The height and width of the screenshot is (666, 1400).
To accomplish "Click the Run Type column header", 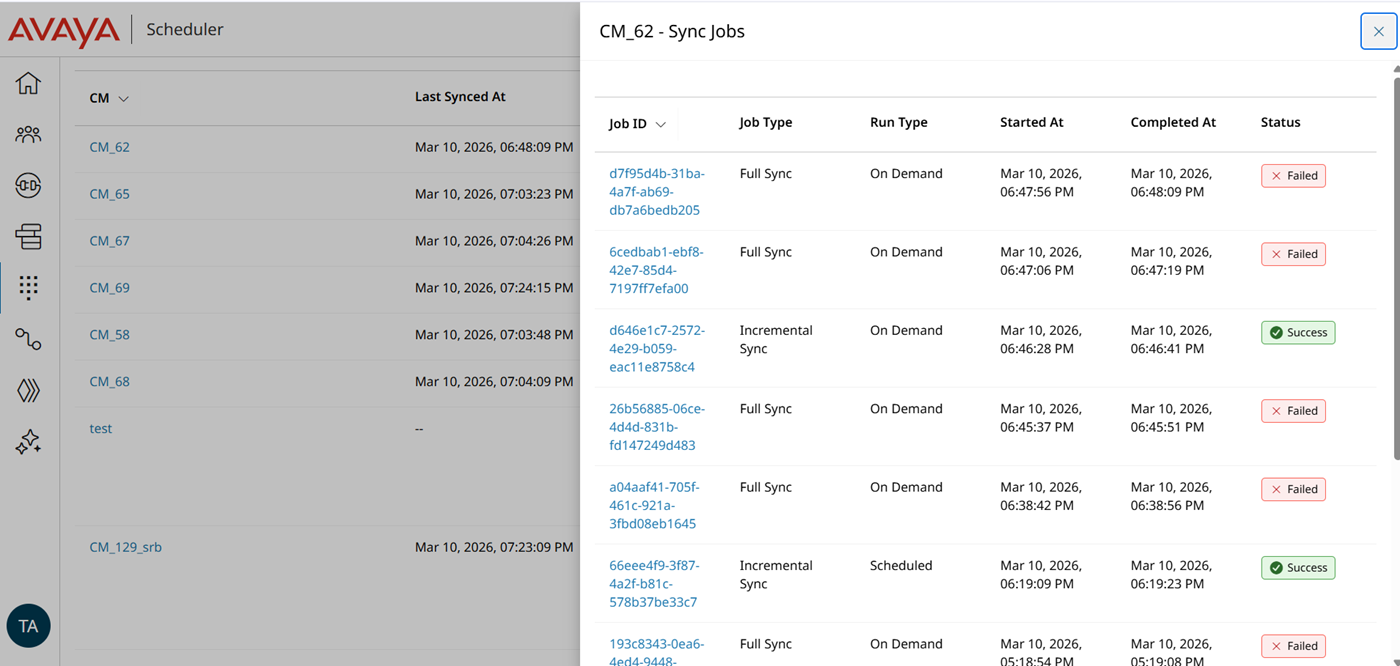I will pyautogui.click(x=899, y=123).
